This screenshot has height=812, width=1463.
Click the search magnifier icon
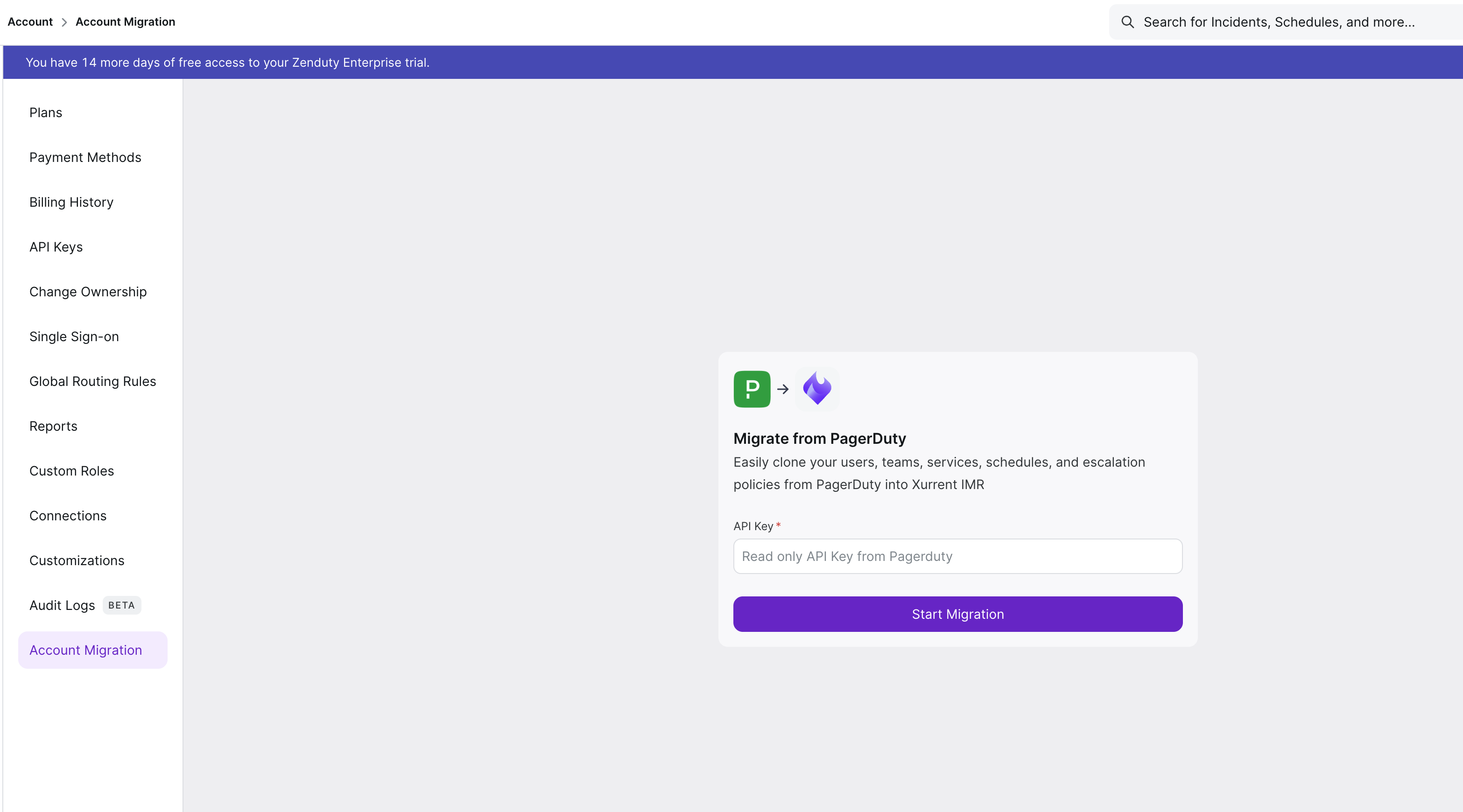click(1127, 22)
